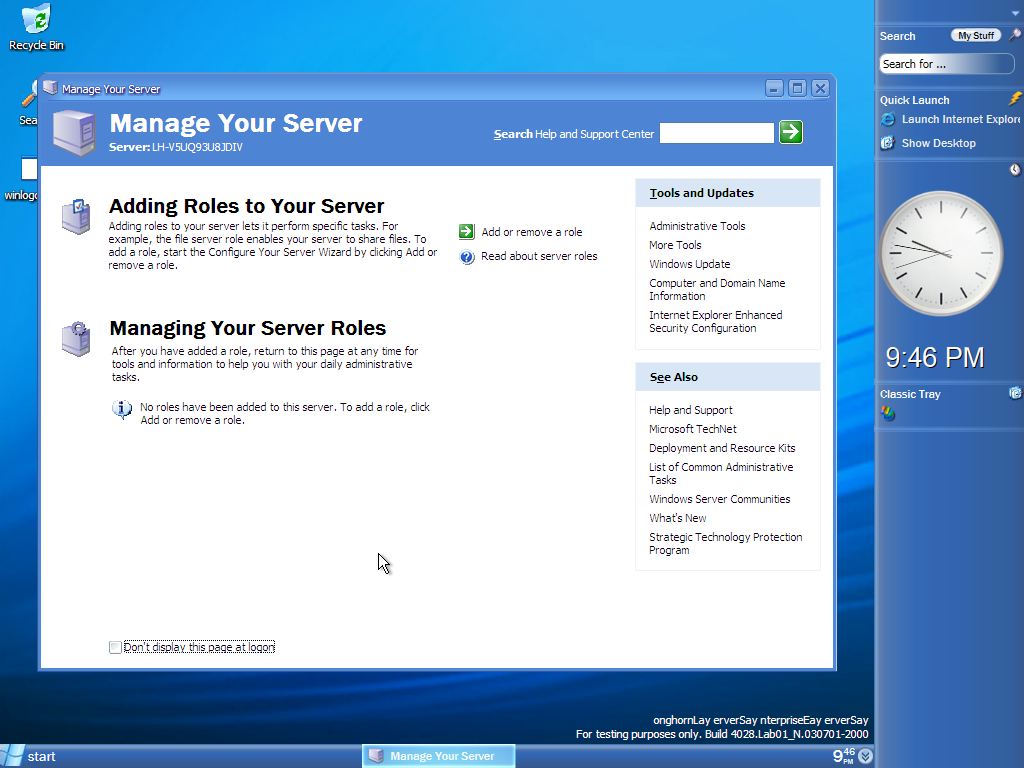Click the green Add or remove role arrow icon

[466, 232]
